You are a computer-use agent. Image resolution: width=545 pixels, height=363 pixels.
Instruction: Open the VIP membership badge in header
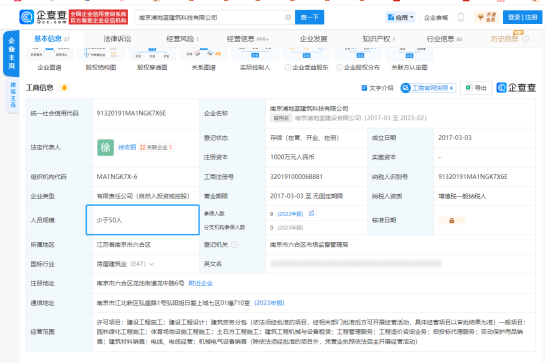click(x=487, y=17)
